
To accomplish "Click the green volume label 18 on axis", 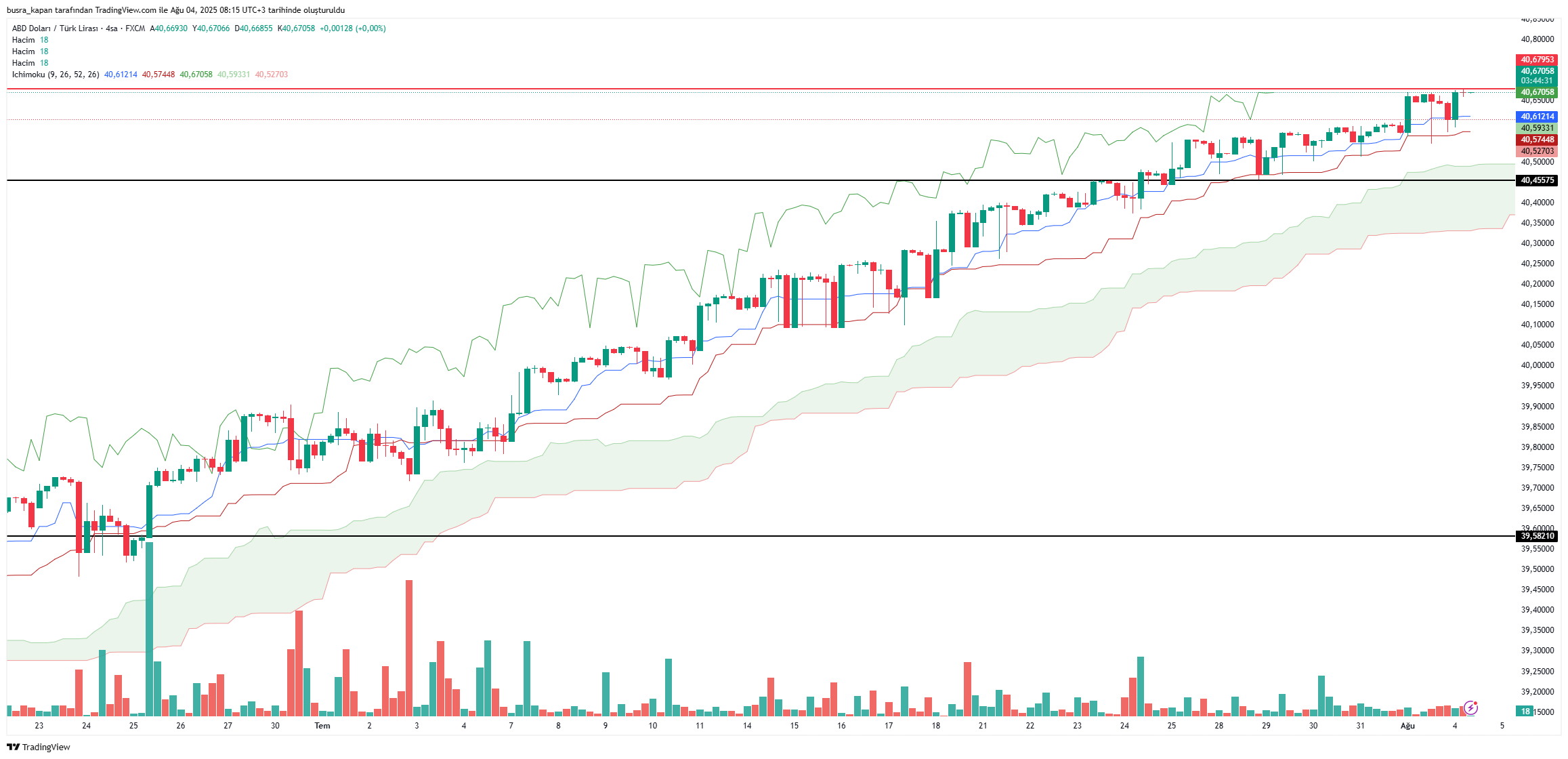I will coord(1525,712).
